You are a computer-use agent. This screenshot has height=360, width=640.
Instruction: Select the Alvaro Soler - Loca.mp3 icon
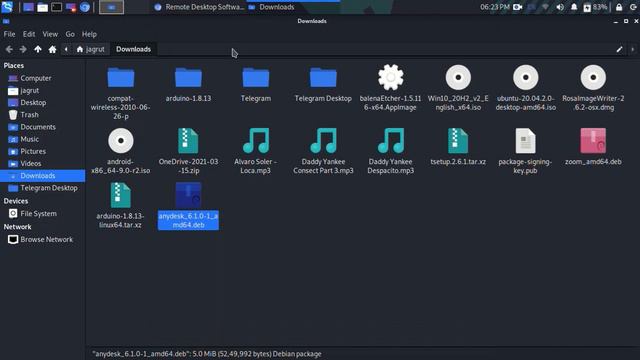(256, 141)
